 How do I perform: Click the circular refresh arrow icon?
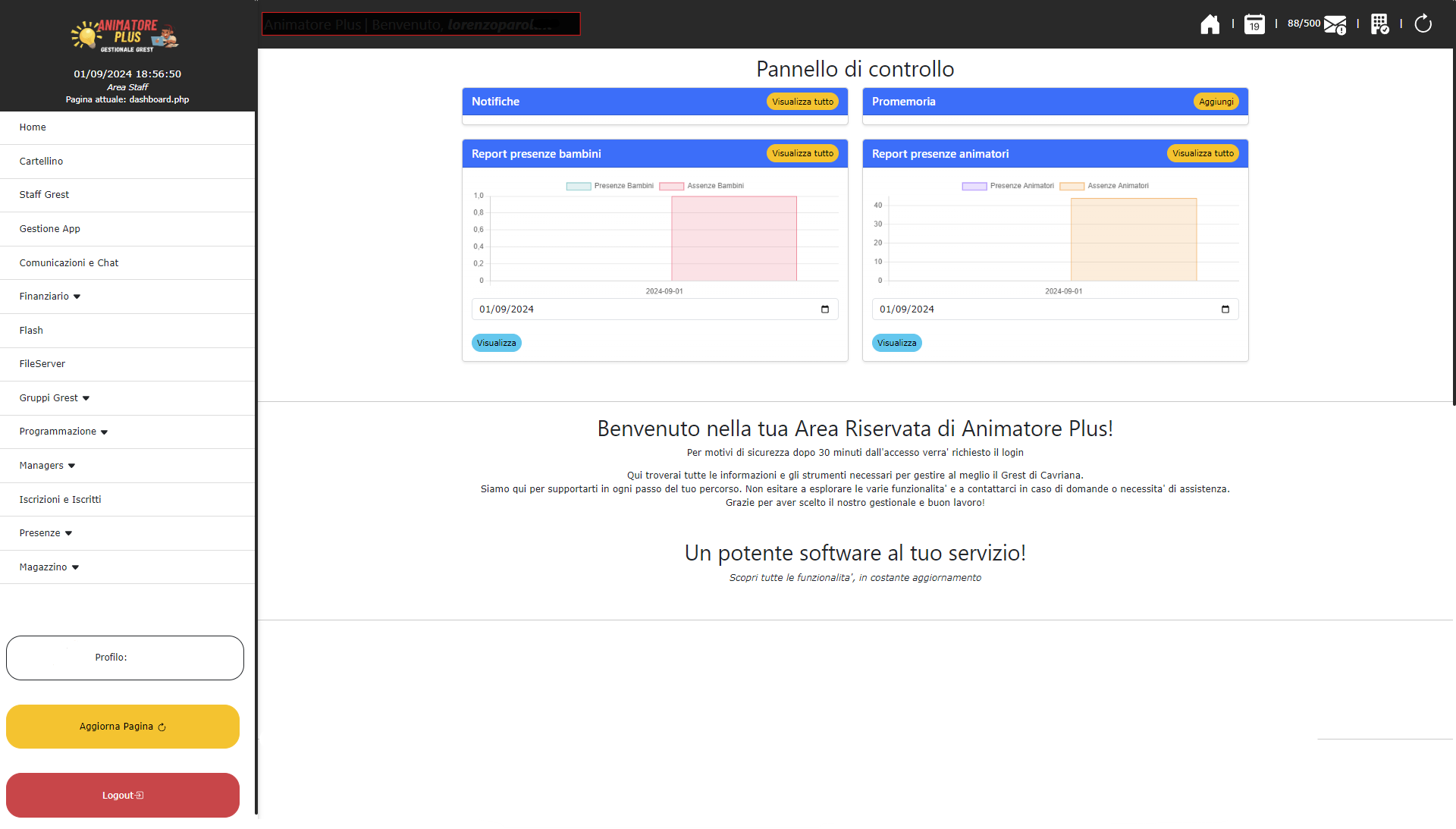click(1423, 24)
